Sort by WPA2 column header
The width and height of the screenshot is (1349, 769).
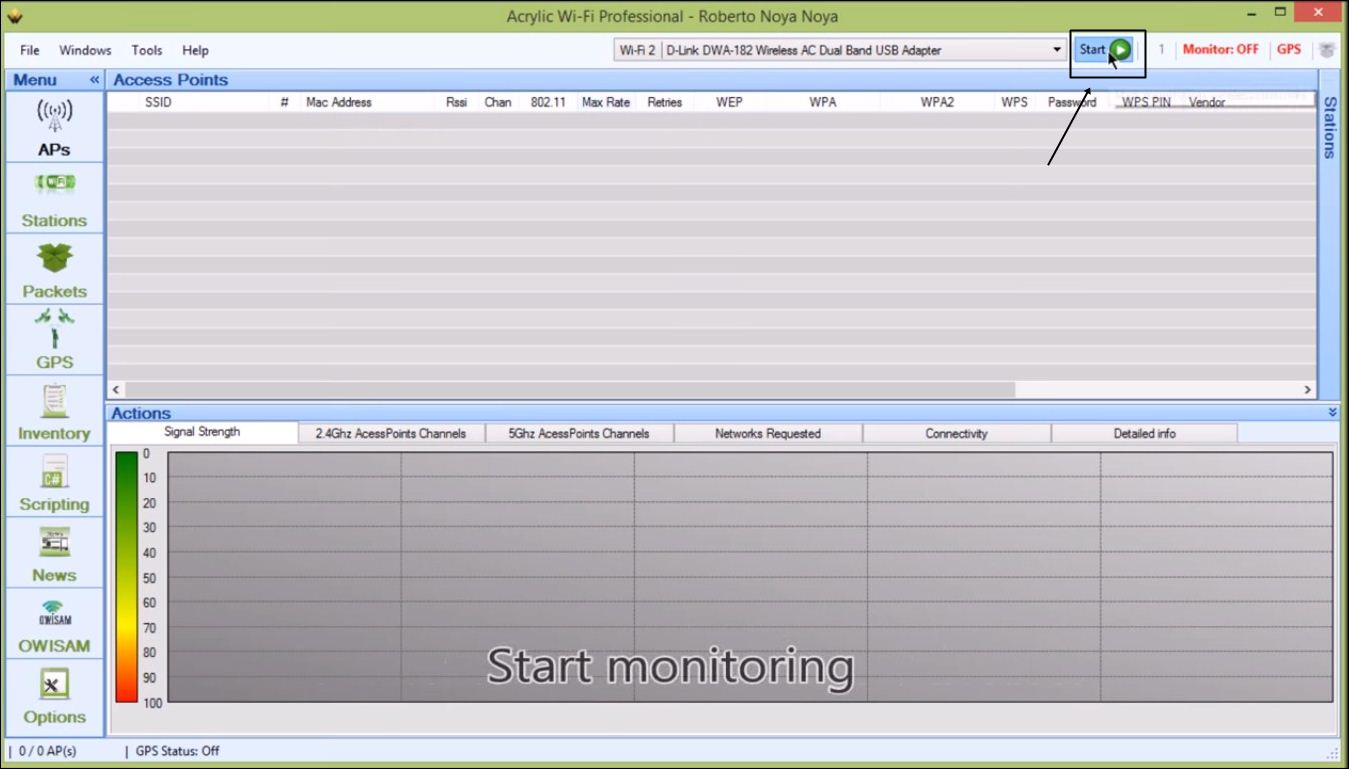[937, 102]
